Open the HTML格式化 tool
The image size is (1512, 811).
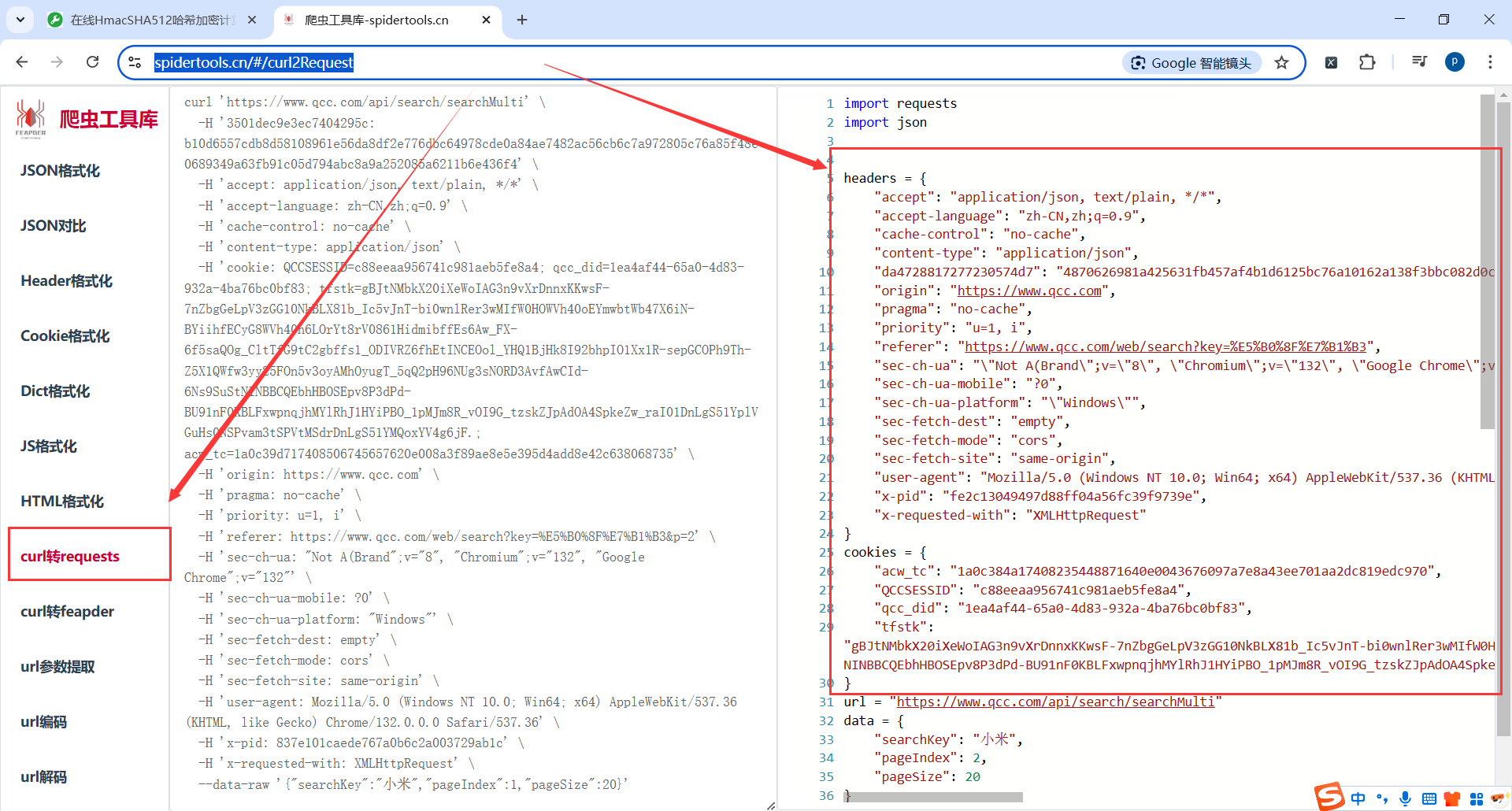[62, 502]
